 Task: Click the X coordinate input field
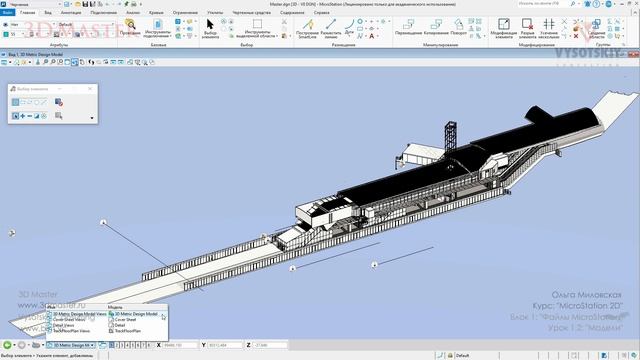(180, 345)
